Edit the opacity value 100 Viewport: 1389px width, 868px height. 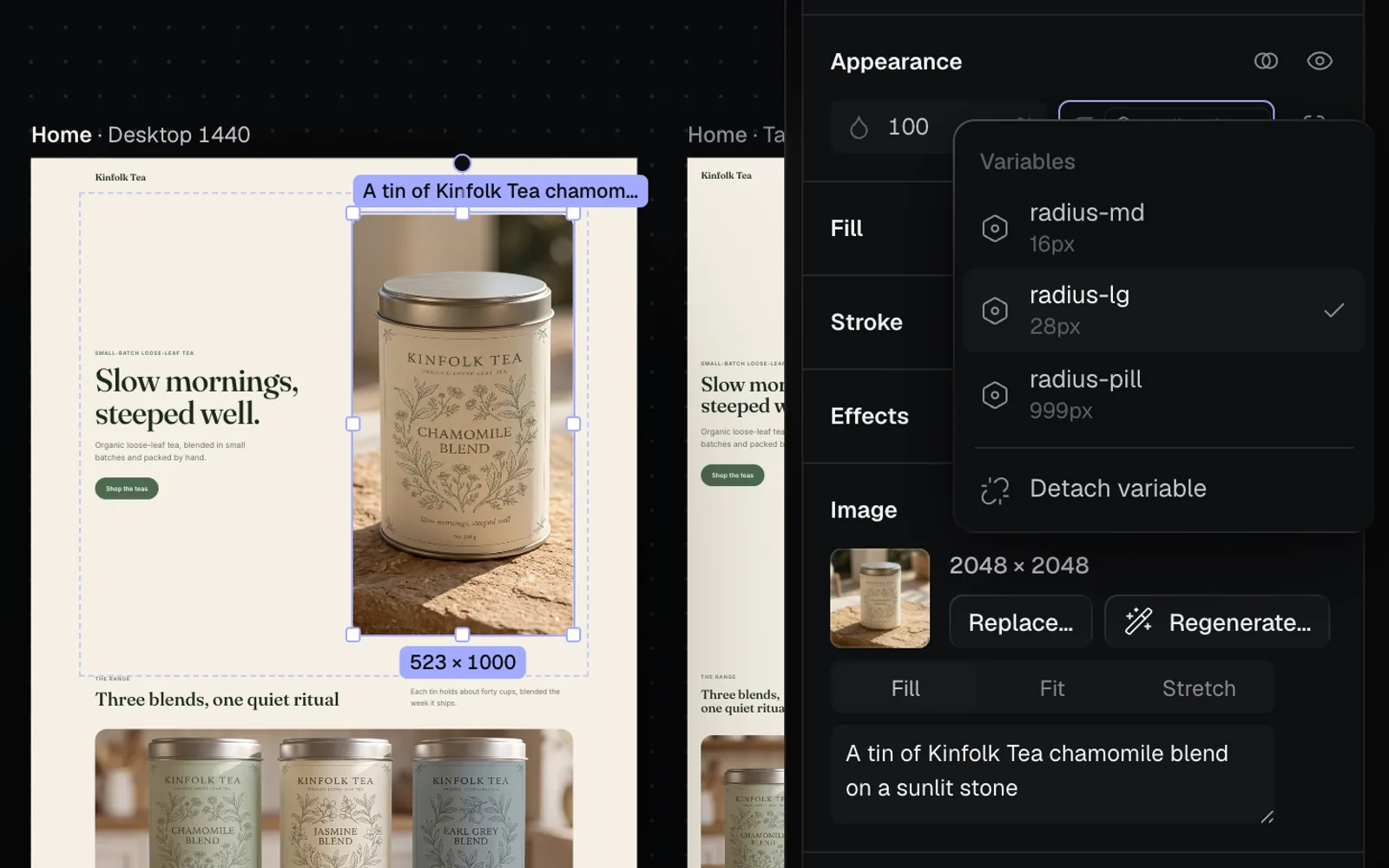coord(908,127)
